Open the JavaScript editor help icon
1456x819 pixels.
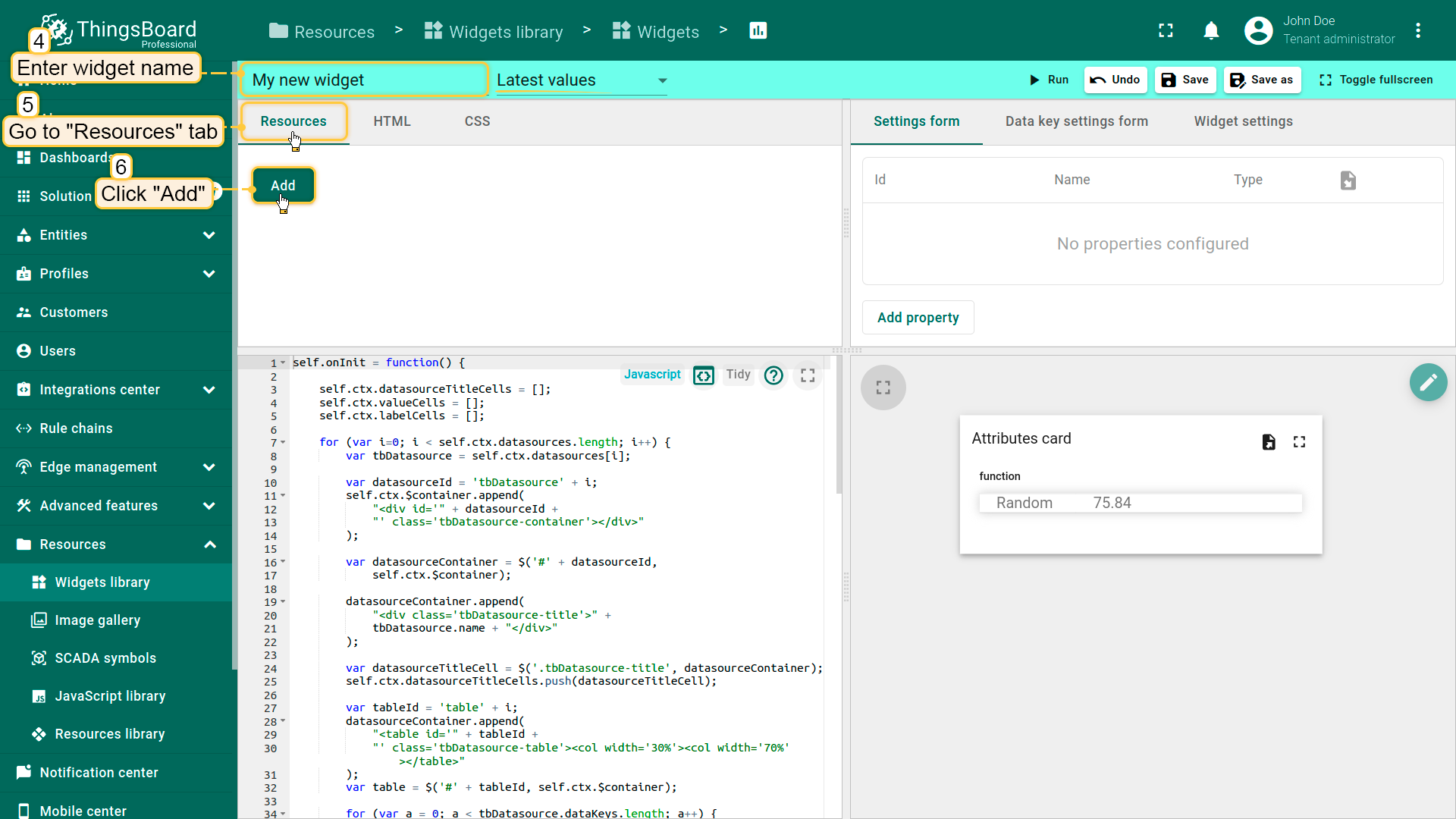coord(773,375)
